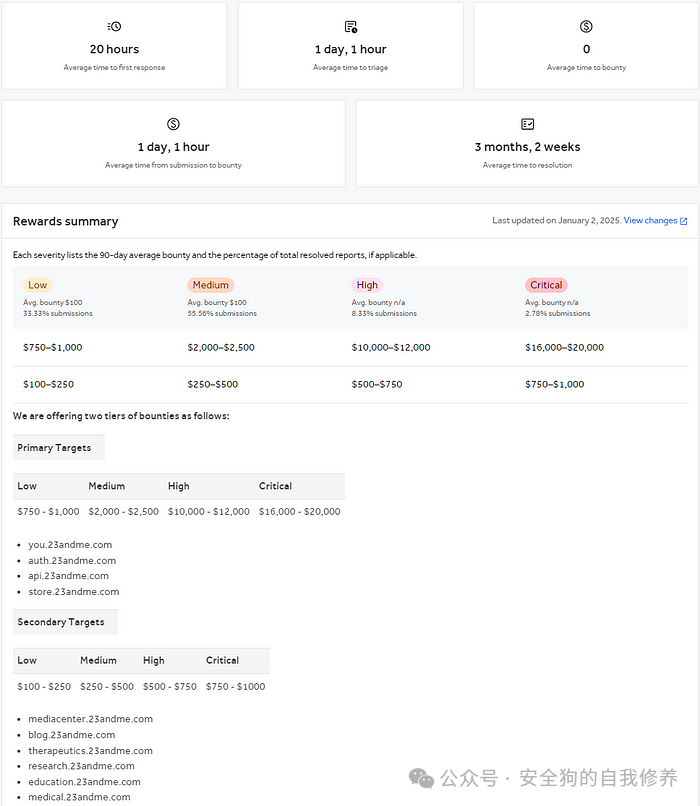Click the checklist icon above 3 months, 2 weeks
700x806 pixels.
point(527,124)
